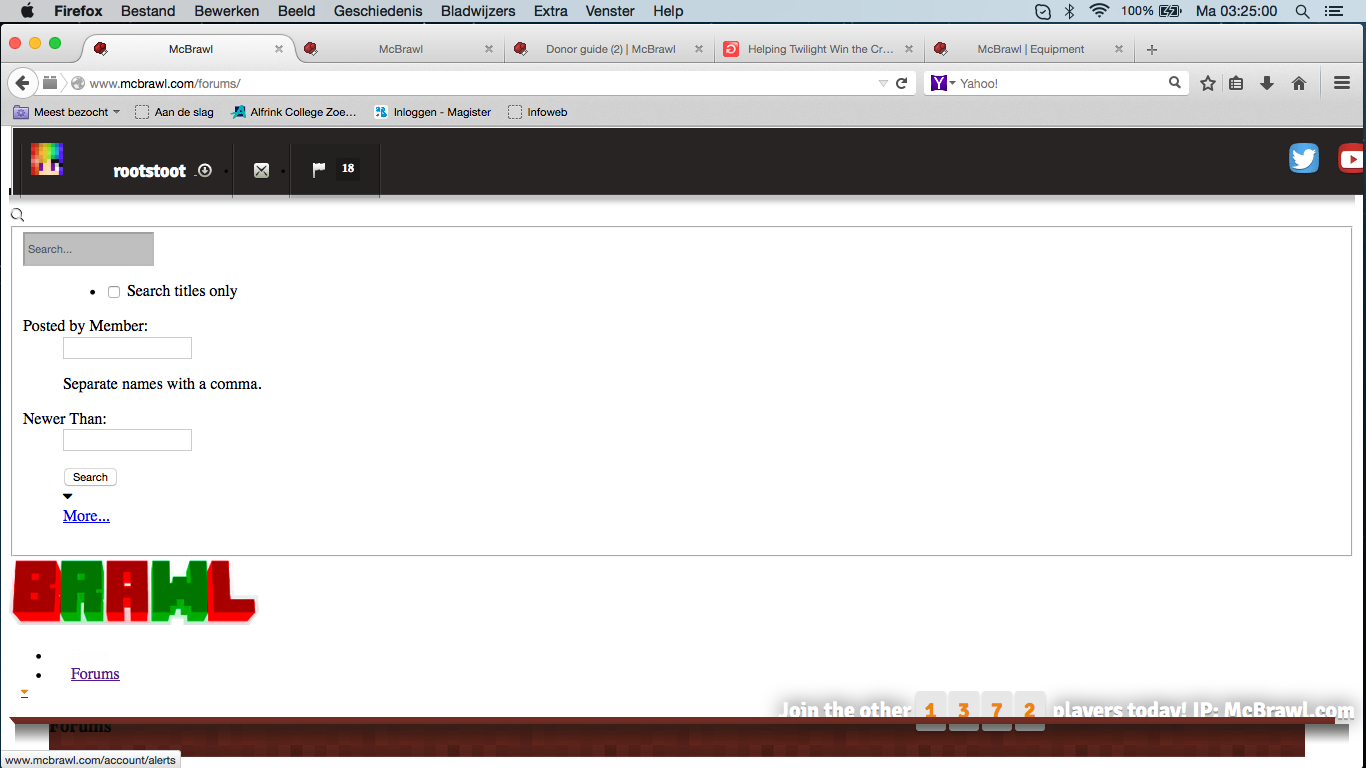
Task: Bookmark this page with the star icon
Action: (1208, 83)
